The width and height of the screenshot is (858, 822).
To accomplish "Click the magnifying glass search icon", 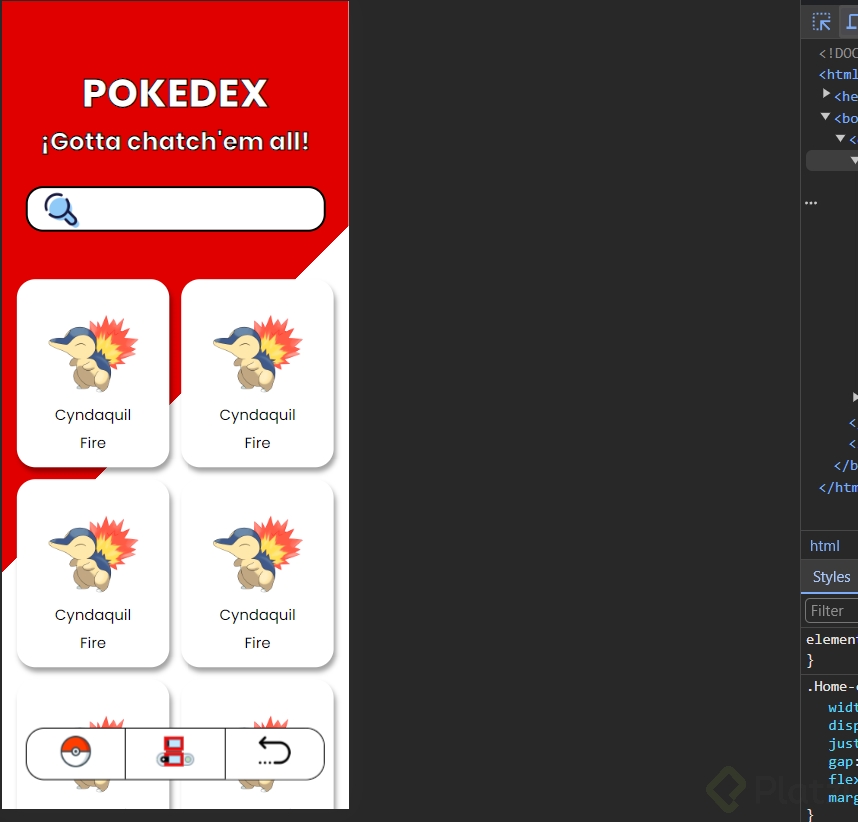I will click(x=61, y=210).
